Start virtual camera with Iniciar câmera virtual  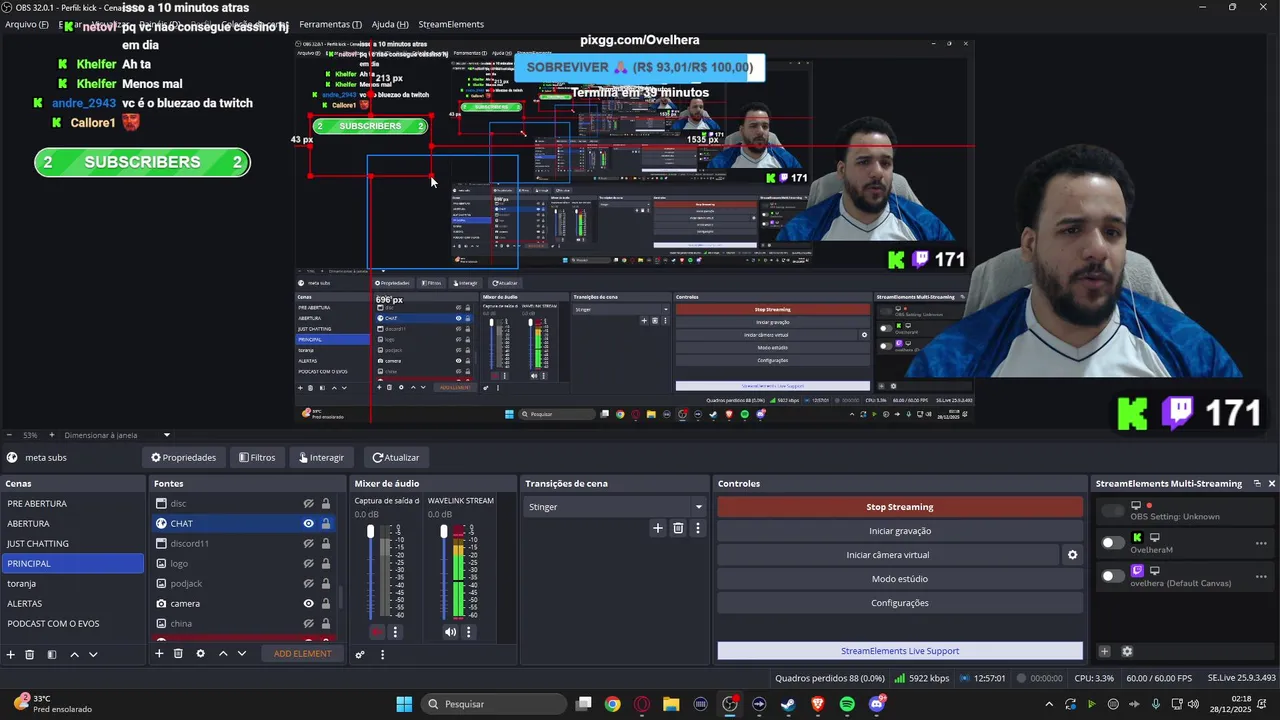pyautogui.click(x=888, y=555)
